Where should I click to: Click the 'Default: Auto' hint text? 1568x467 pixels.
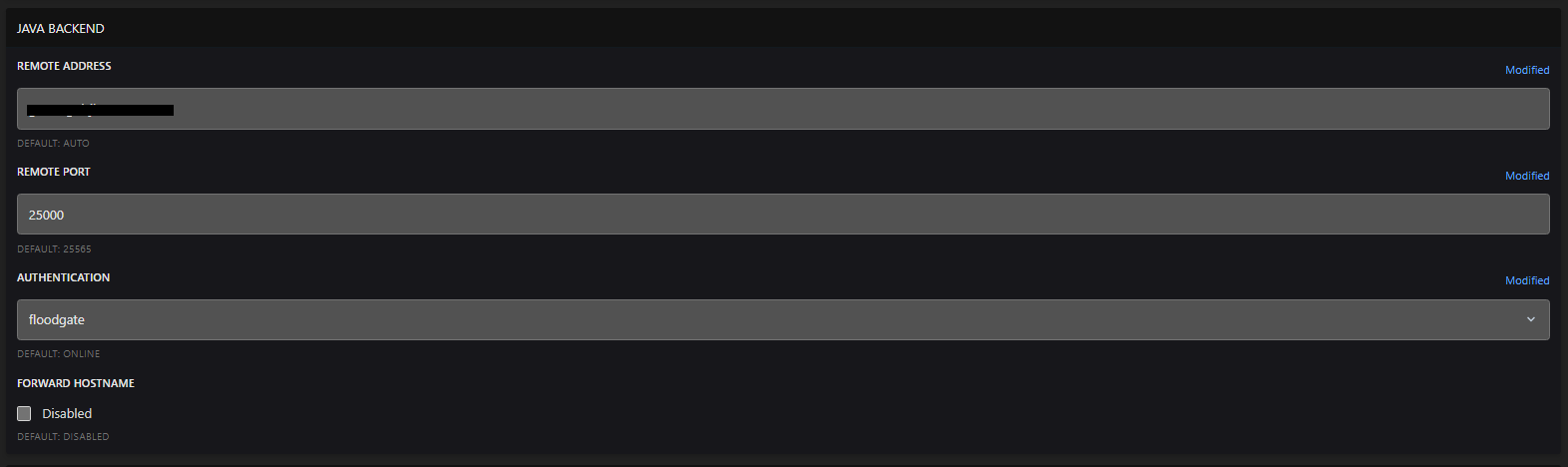[x=53, y=144]
